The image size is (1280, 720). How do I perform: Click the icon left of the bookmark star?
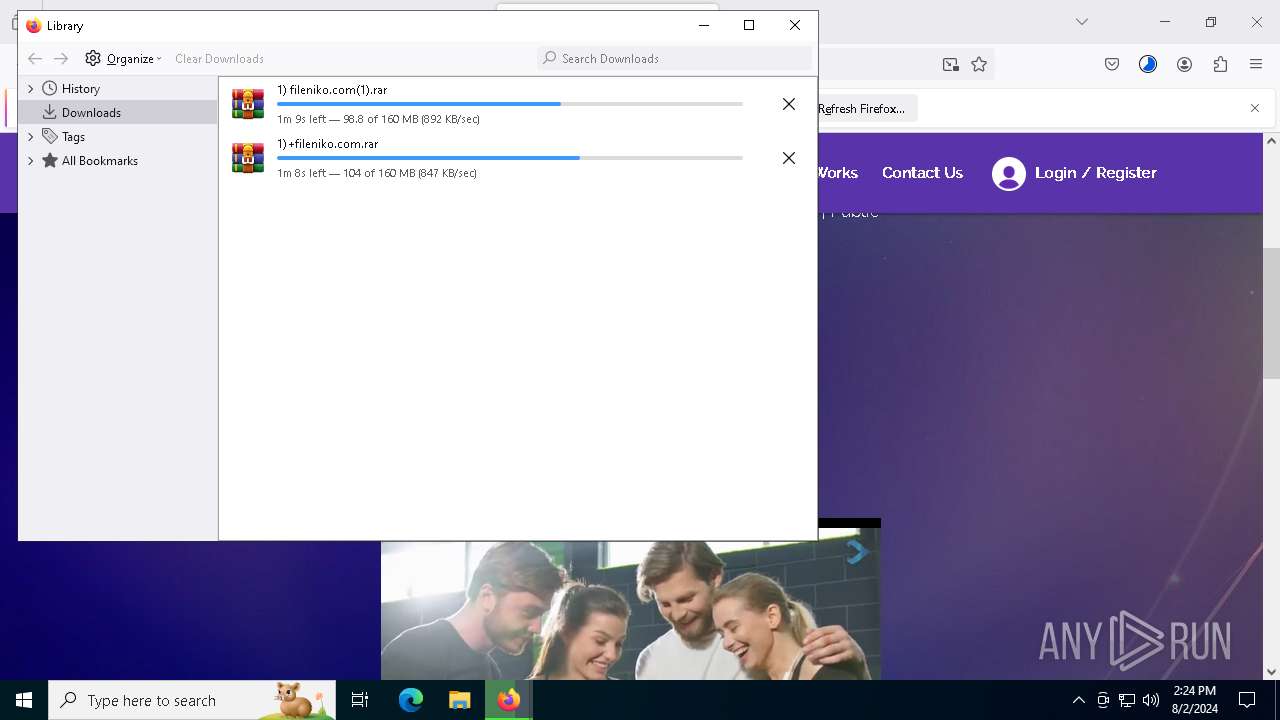950,64
